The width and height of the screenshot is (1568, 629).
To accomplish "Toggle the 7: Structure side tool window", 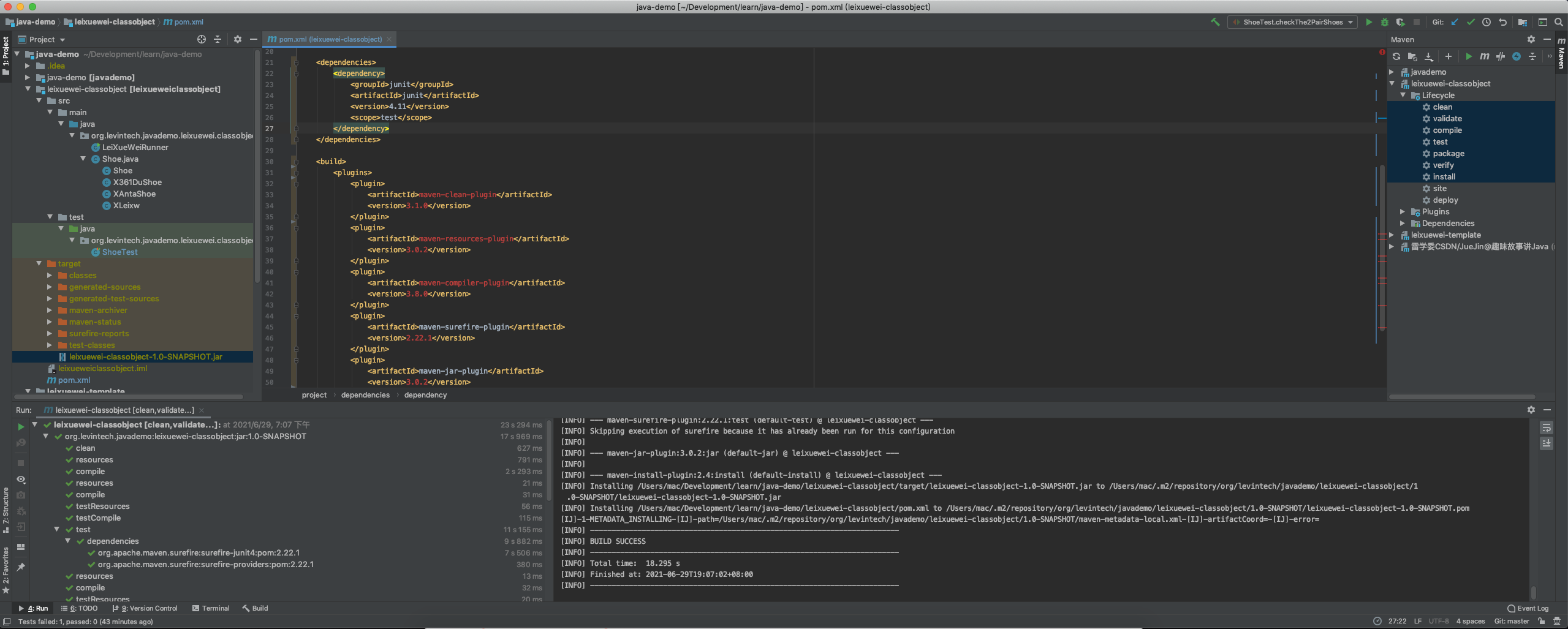I will [6, 510].
